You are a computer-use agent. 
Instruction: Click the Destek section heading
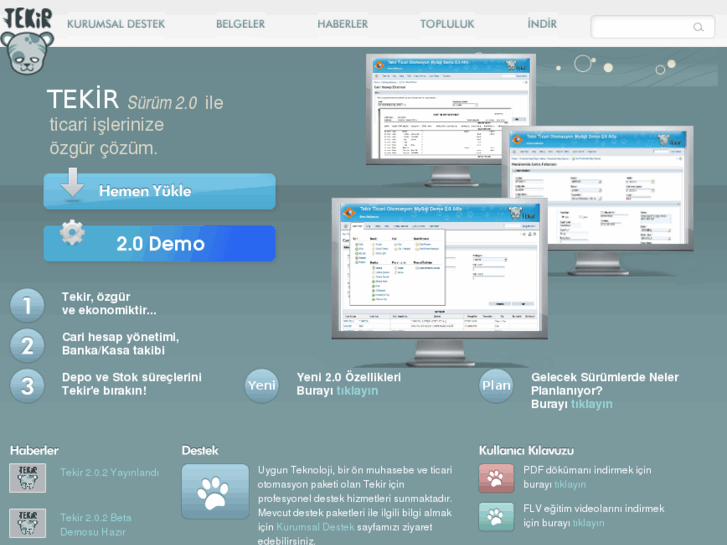point(200,450)
